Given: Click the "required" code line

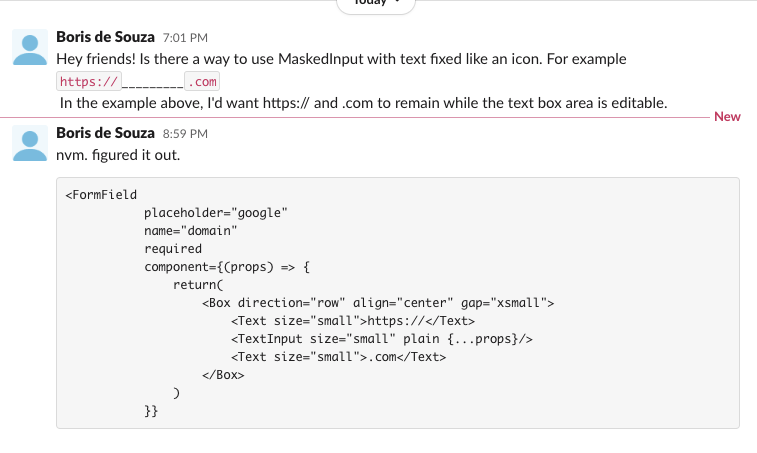Looking at the screenshot, I should click(173, 249).
